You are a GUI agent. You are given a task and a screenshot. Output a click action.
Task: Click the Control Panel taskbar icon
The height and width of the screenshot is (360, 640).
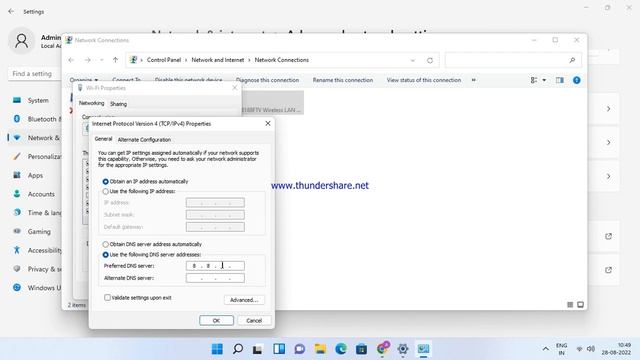tap(423, 349)
